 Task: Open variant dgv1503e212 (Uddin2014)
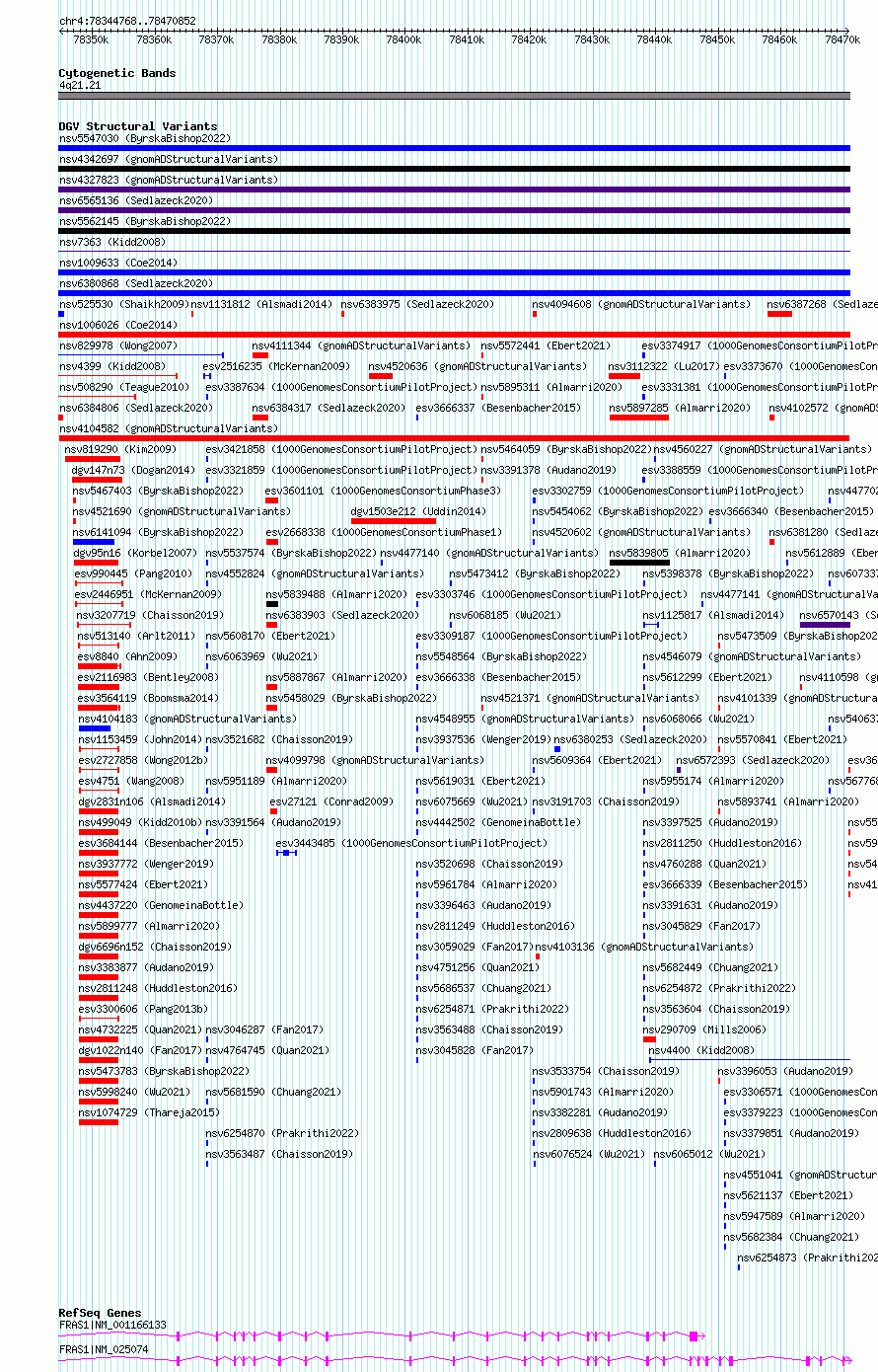click(x=418, y=511)
